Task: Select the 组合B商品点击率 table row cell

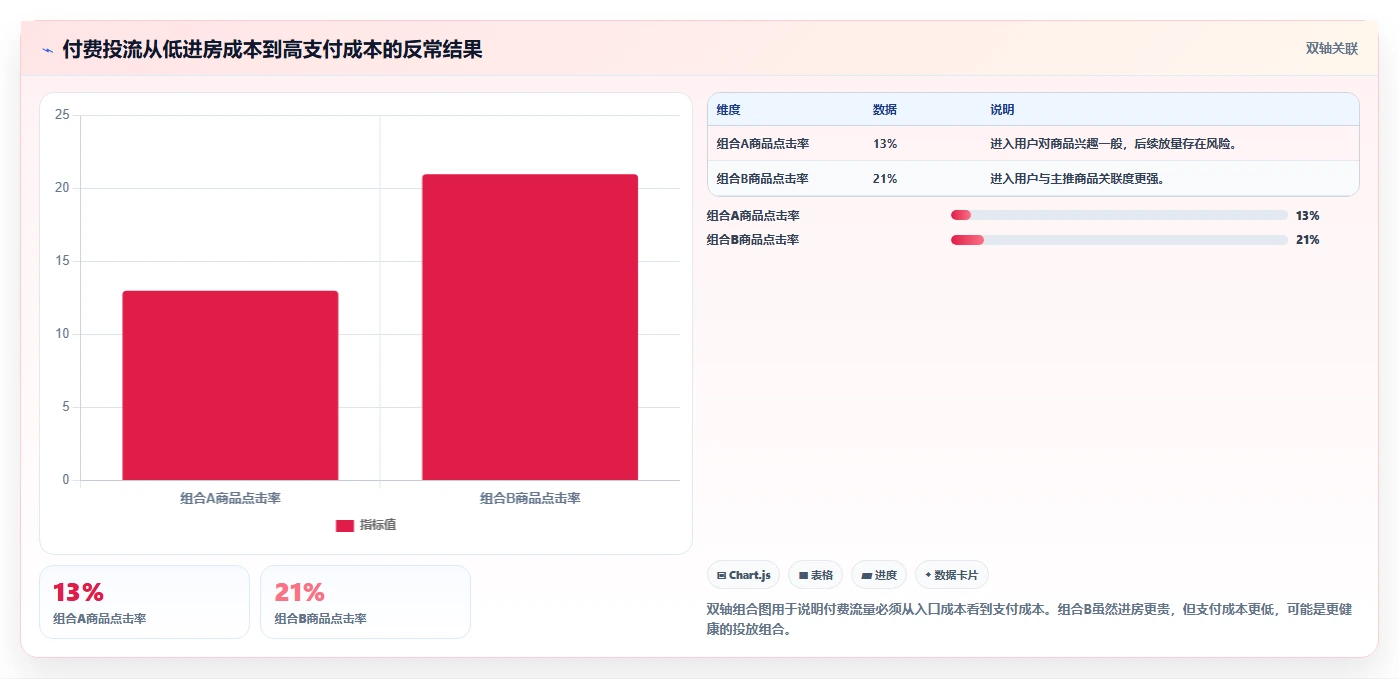Action: 763,178
